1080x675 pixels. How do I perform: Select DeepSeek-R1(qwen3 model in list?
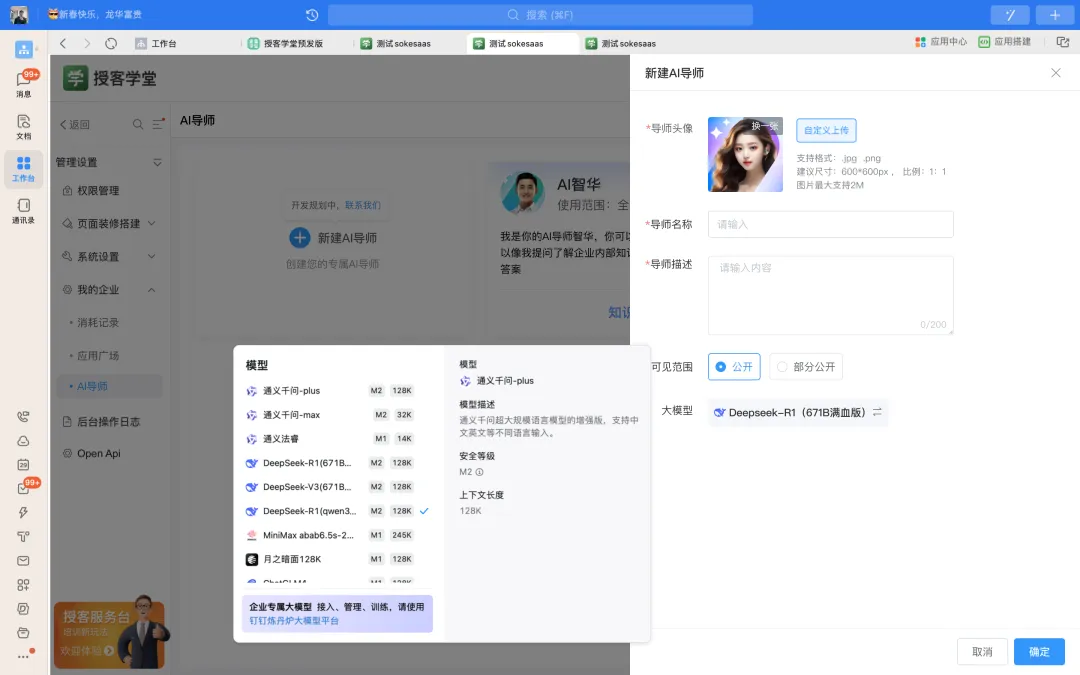click(x=308, y=511)
